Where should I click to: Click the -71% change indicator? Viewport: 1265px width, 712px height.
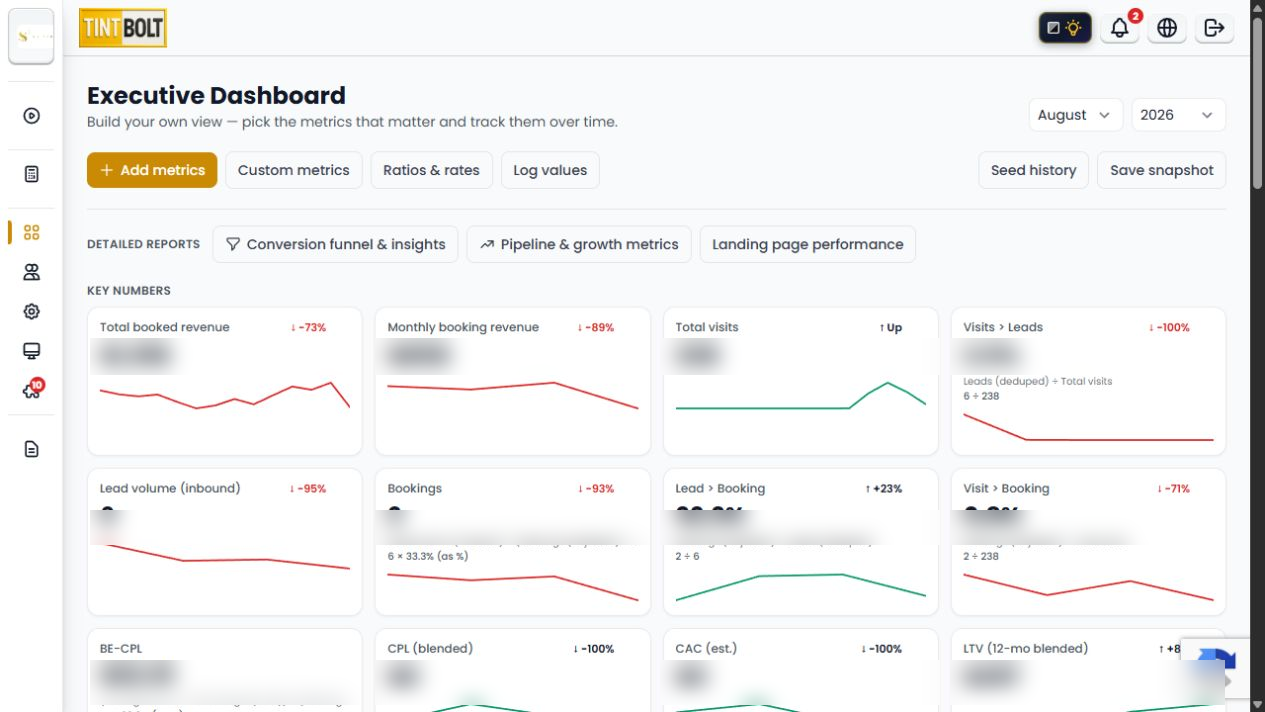(1172, 488)
